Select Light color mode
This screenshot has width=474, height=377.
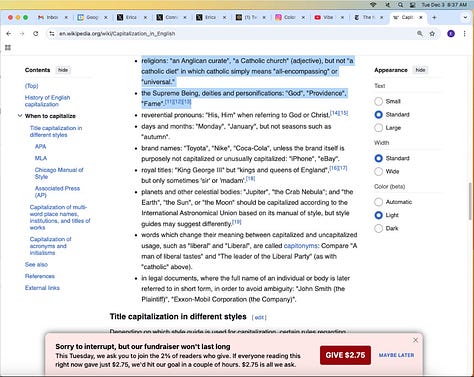click(378, 215)
